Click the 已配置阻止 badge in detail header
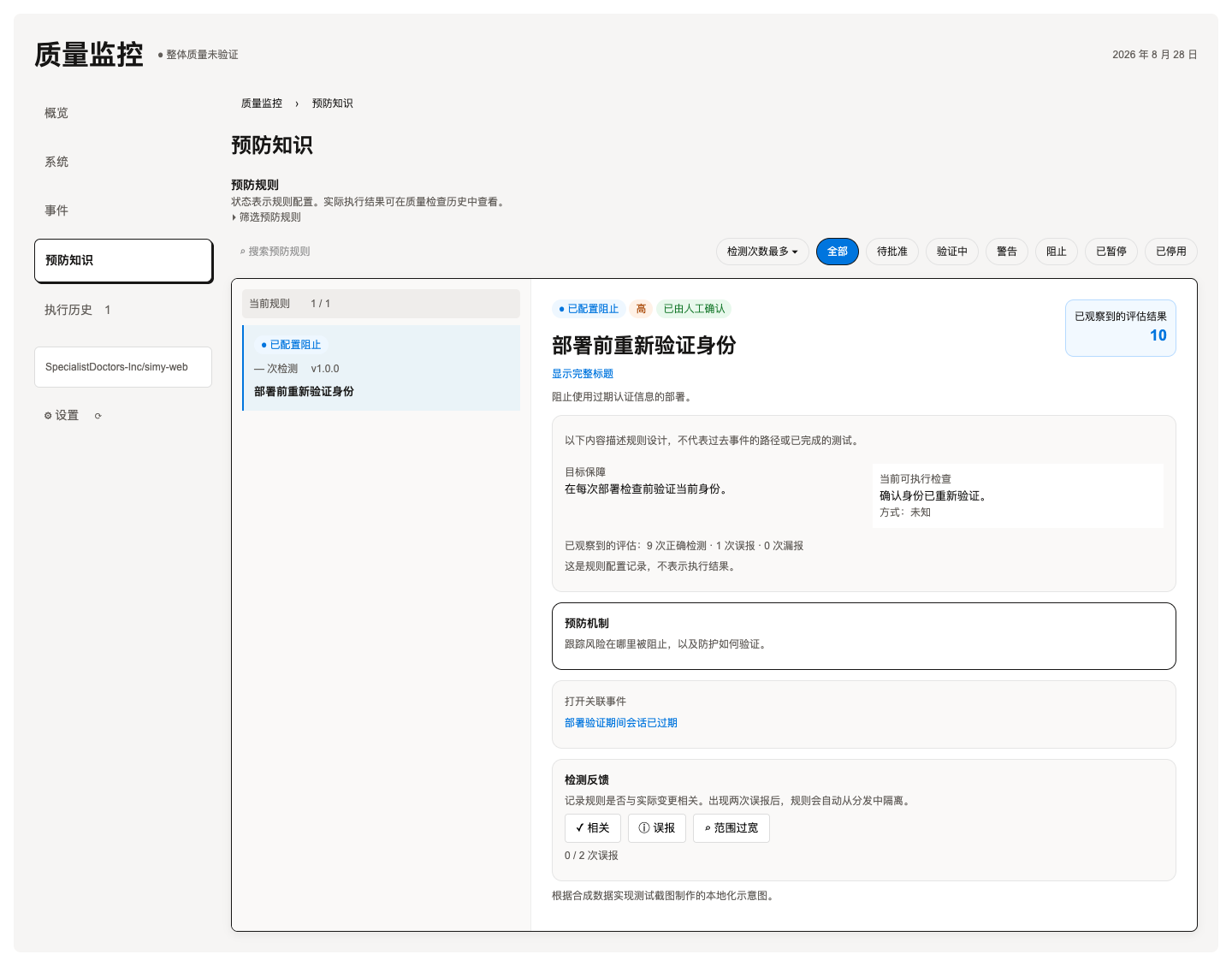The height and width of the screenshot is (966, 1232). pos(589,309)
